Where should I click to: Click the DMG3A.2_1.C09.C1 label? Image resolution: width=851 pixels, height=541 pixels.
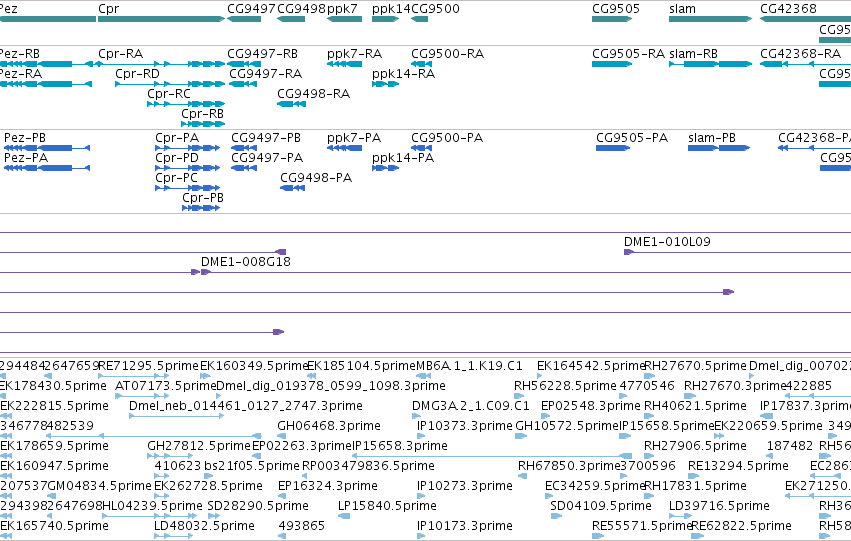471,406
